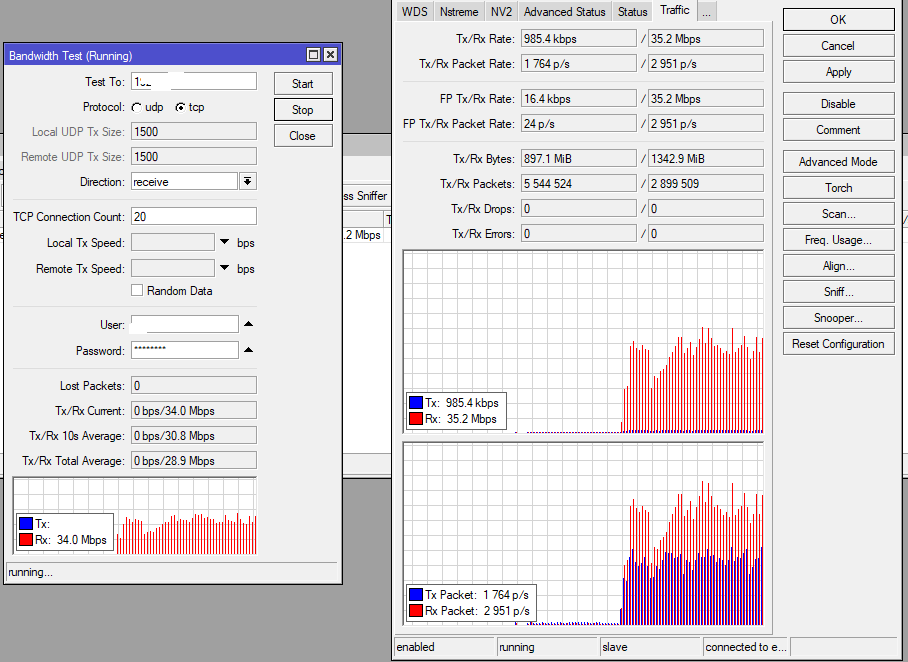This screenshot has height=662, width=908.
Task: Click the 'slave' status bar entry
Action: (649, 646)
